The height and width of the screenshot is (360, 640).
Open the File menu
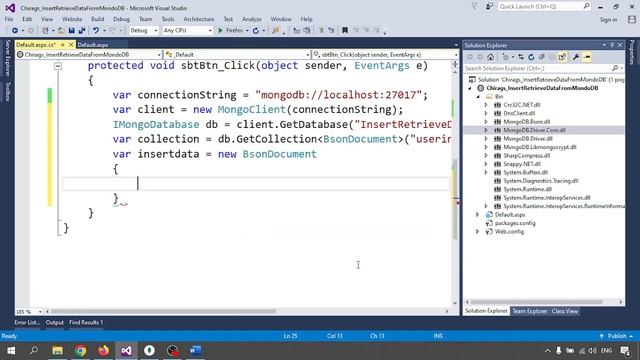coord(9,19)
